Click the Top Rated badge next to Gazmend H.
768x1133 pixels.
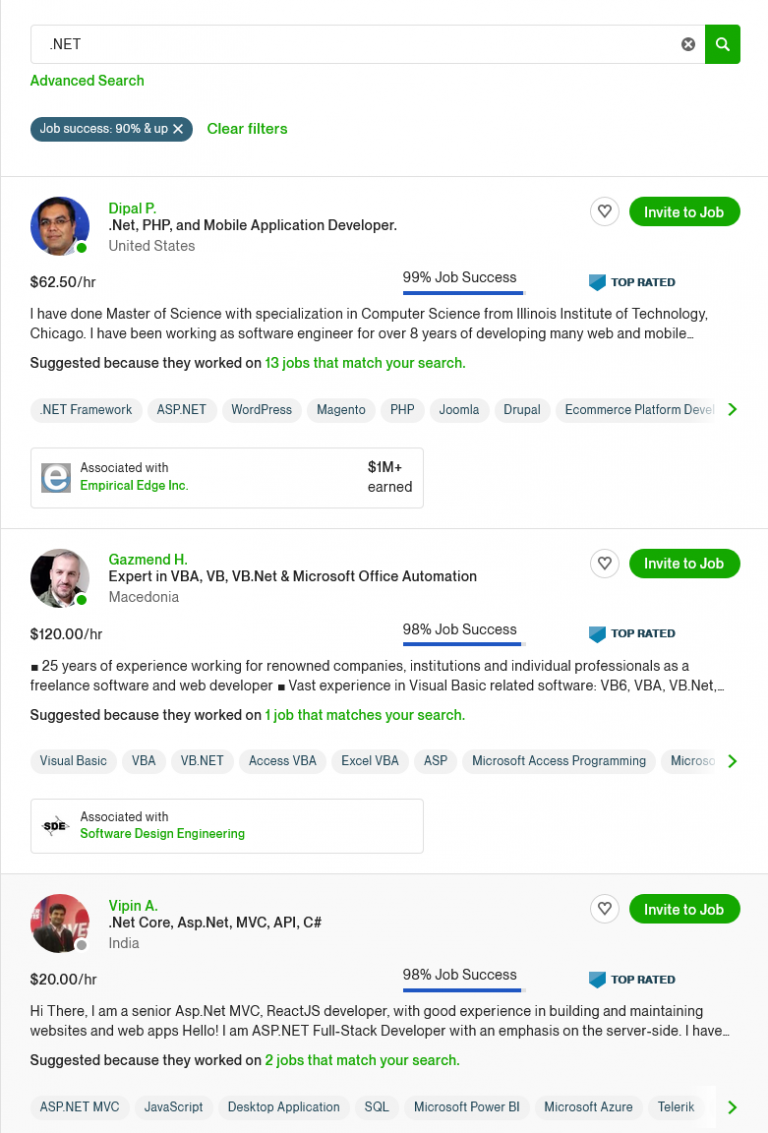click(632, 634)
